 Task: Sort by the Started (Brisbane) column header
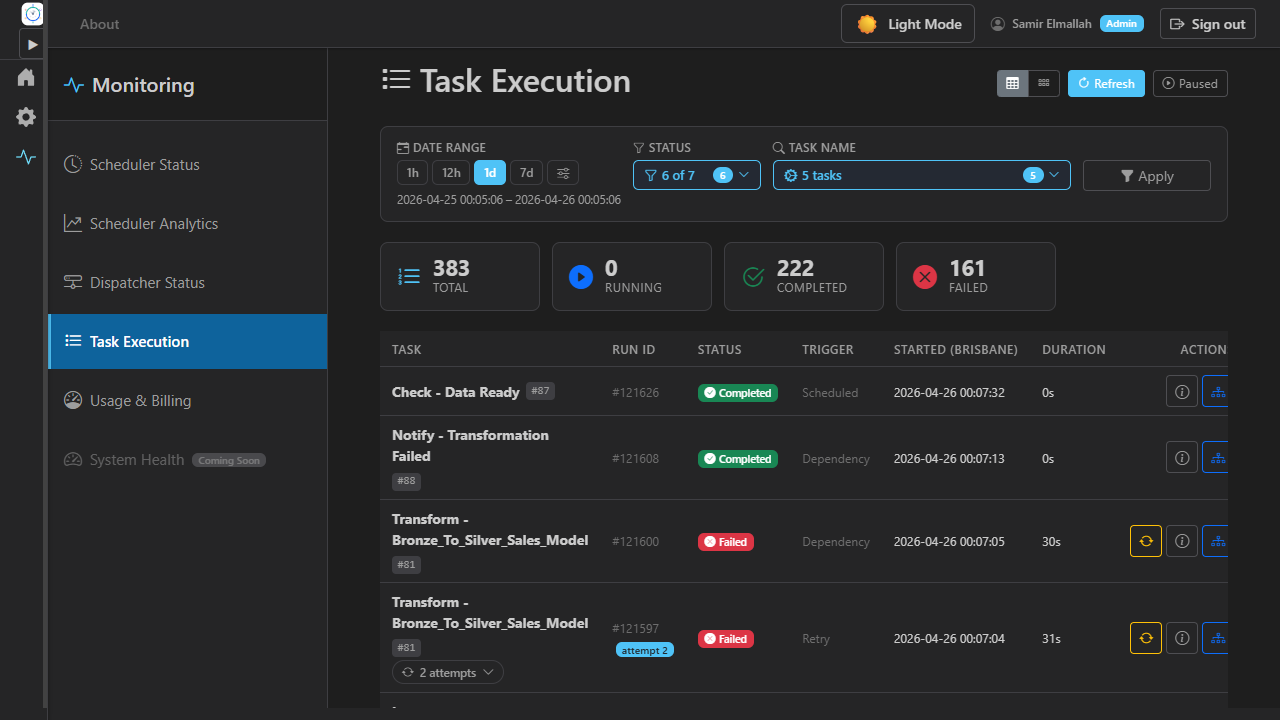(956, 349)
